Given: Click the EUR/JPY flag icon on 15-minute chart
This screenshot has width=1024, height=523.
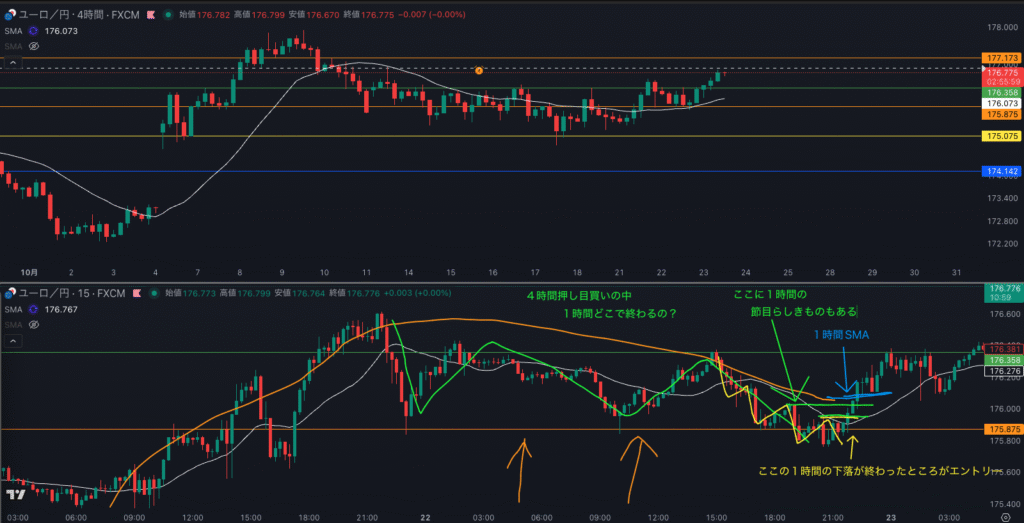Looking at the screenshot, I should tap(9, 293).
